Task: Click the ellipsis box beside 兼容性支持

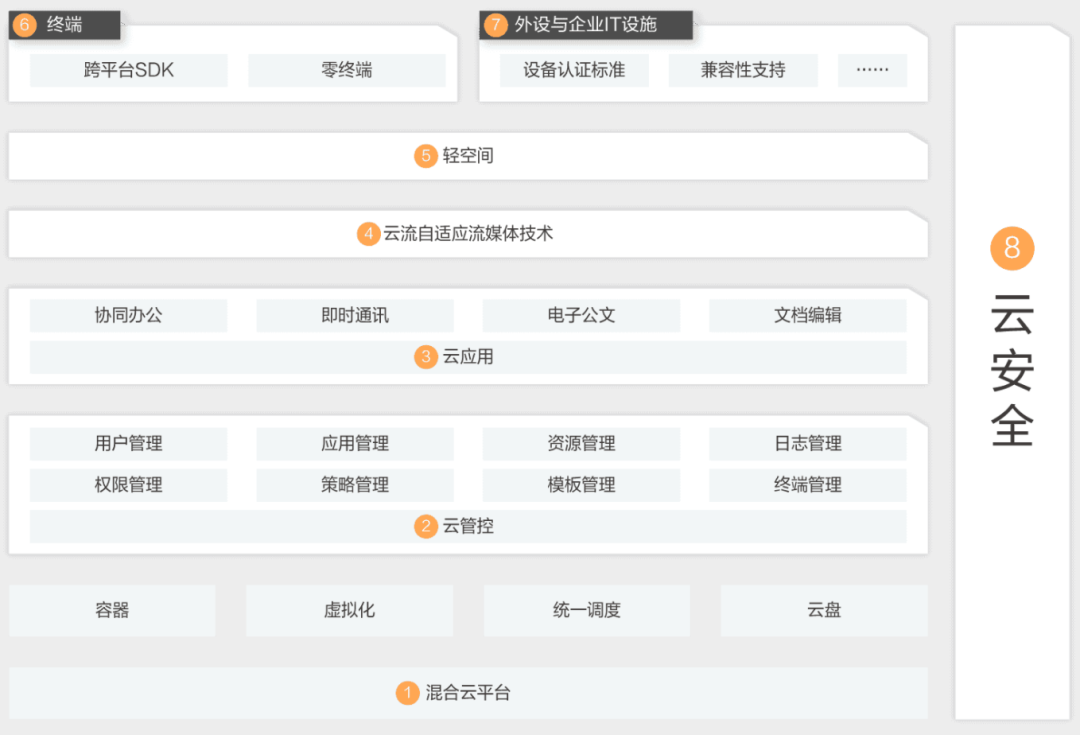Action: point(872,70)
